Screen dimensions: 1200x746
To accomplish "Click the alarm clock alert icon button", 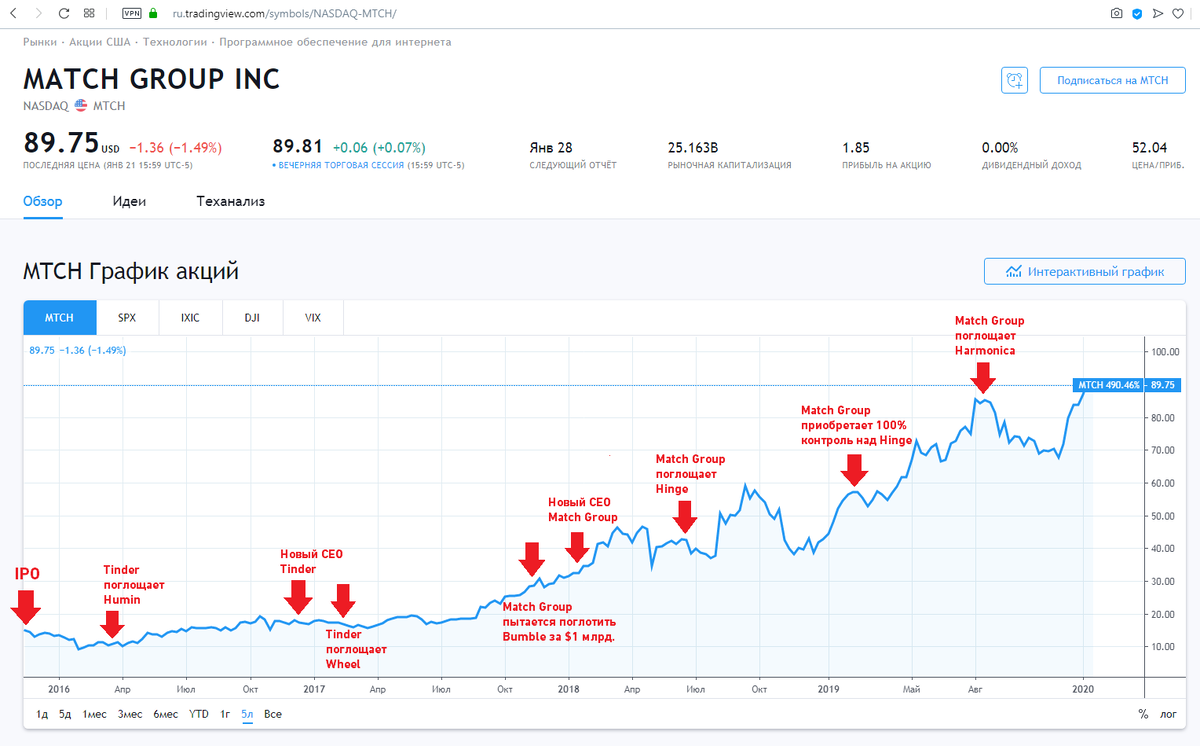I will (1015, 81).
